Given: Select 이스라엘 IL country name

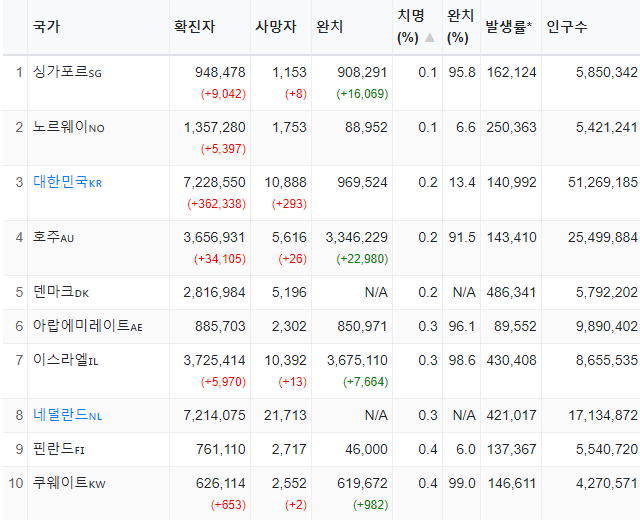Looking at the screenshot, I should click(x=65, y=360).
